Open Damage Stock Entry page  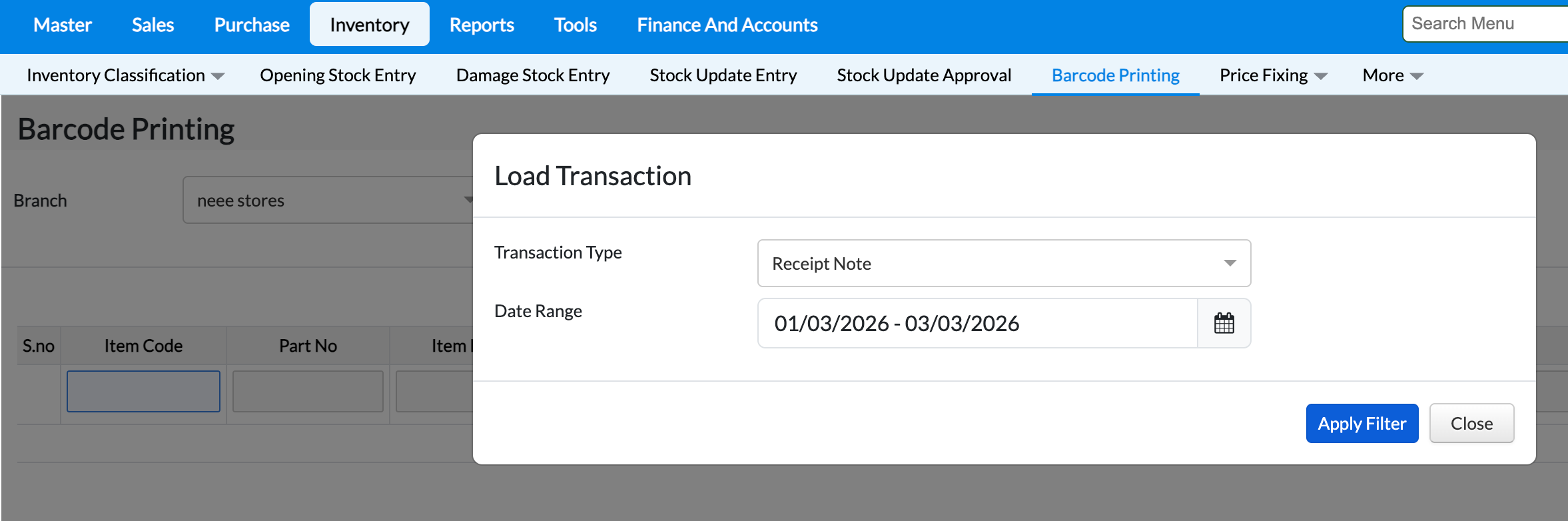[x=533, y=75]
